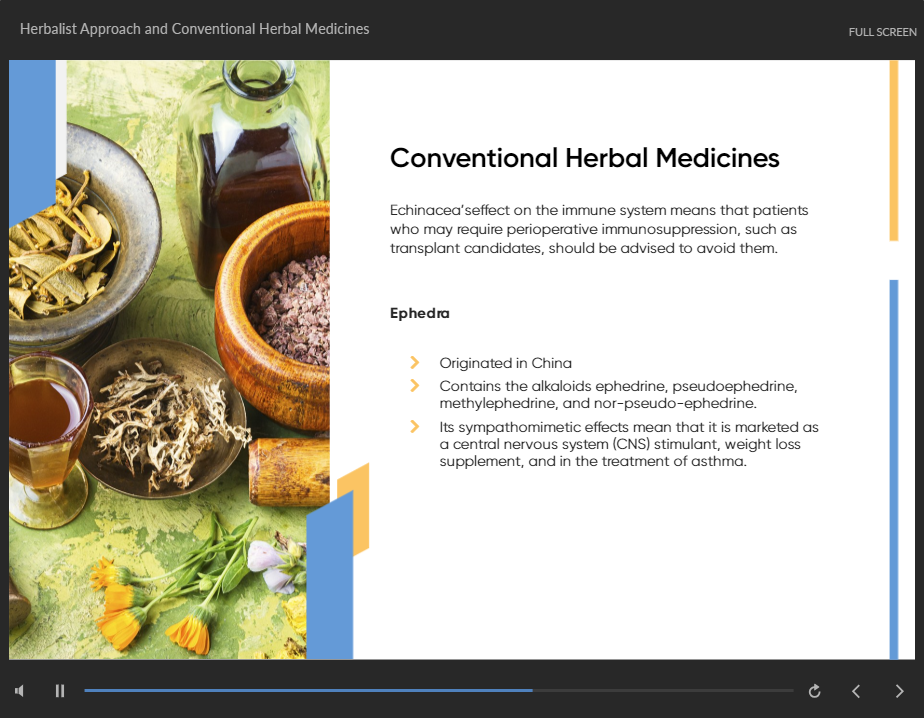Click the played portion of progress bar
This screenshot has height=718, width=924.
pos(300,690)
